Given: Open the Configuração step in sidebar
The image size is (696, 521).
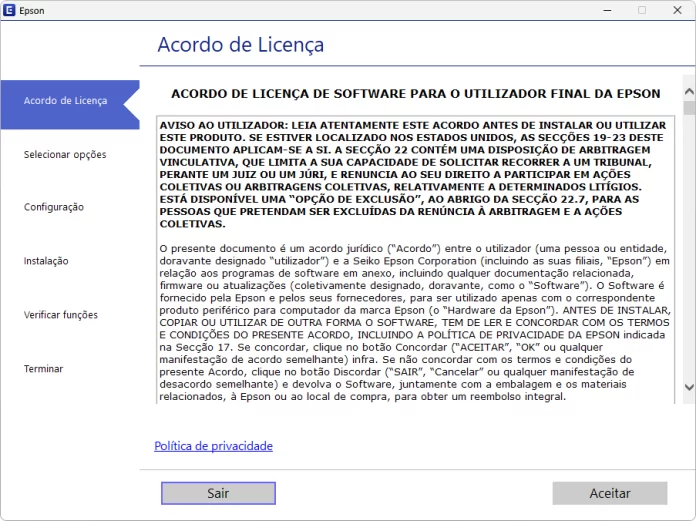Looking at the screenshot, I should tap(54, 207).
